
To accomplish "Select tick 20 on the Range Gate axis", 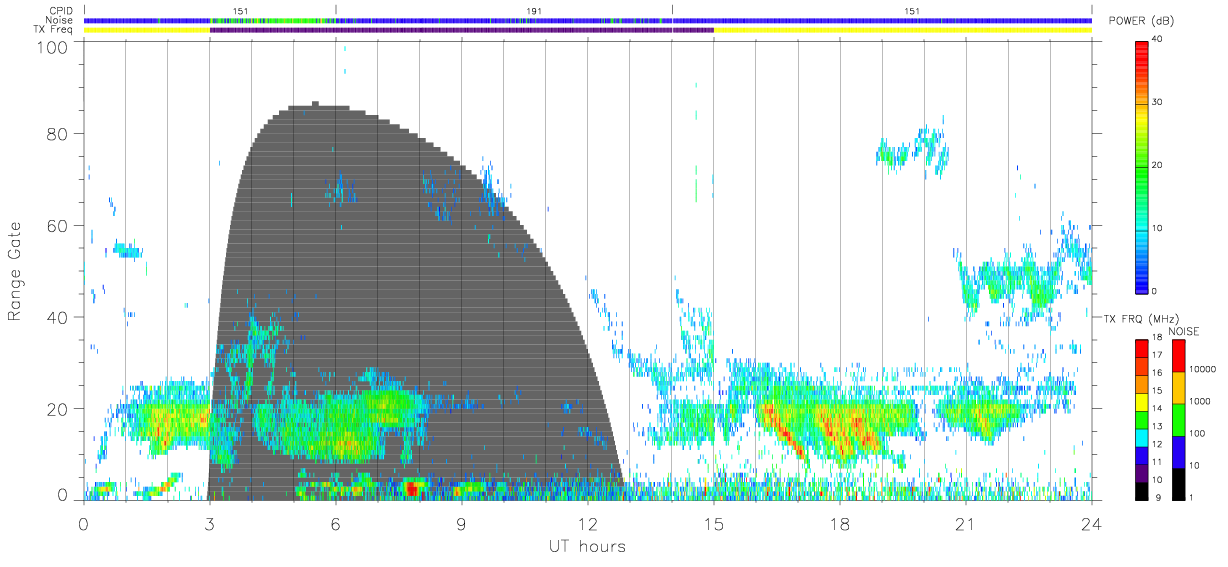I will point(57,409).
